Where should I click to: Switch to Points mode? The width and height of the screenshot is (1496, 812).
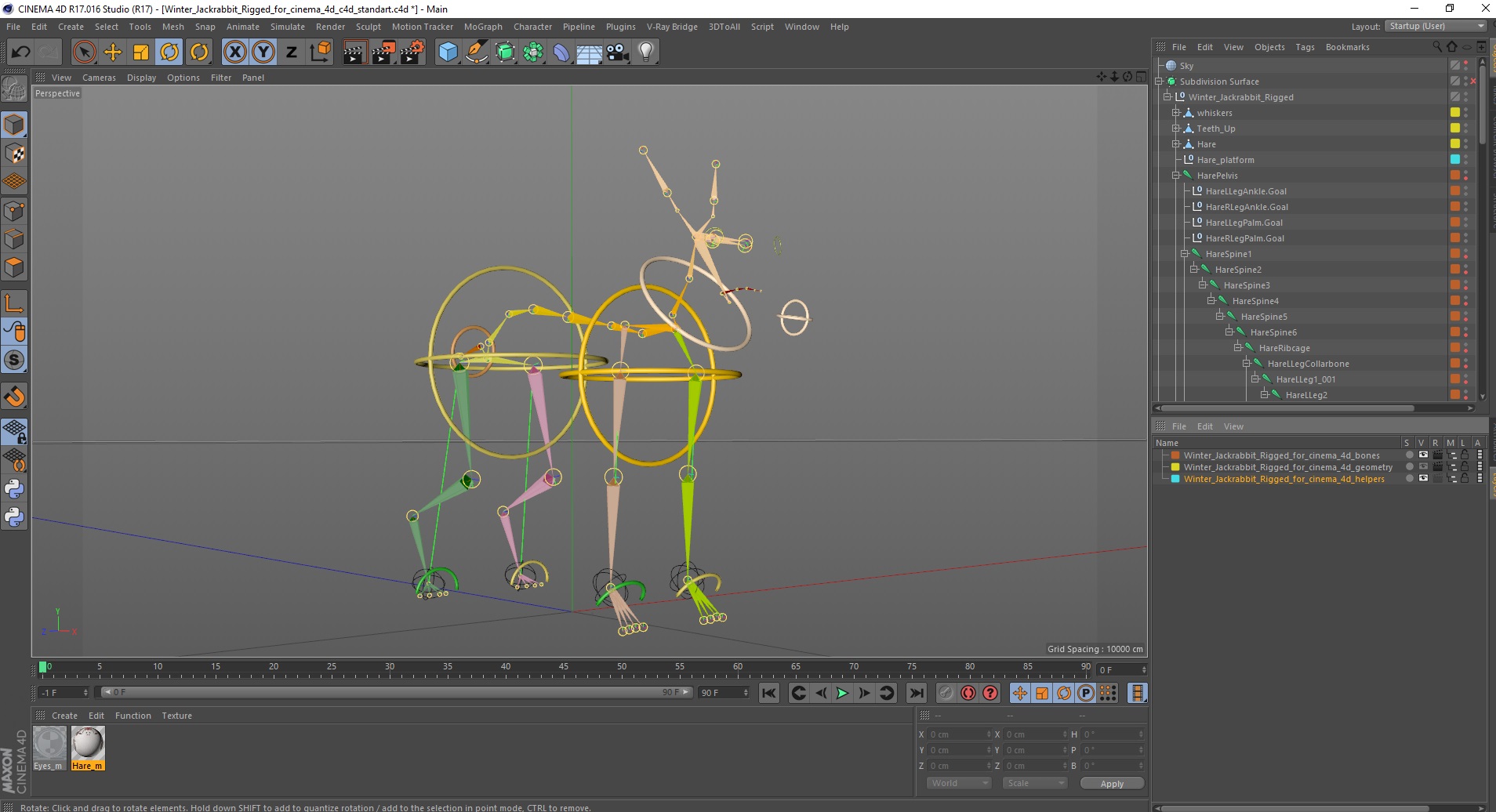[x=14, y=211]
